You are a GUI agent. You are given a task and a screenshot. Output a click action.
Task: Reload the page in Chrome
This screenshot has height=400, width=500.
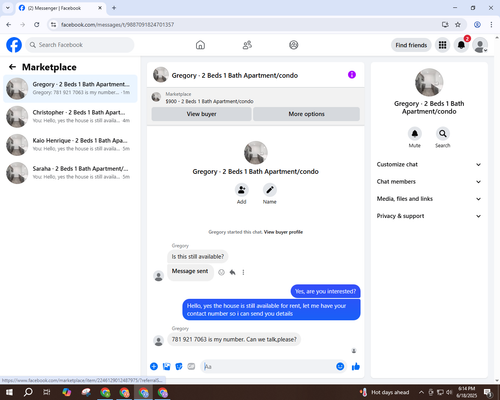point(37,25)
